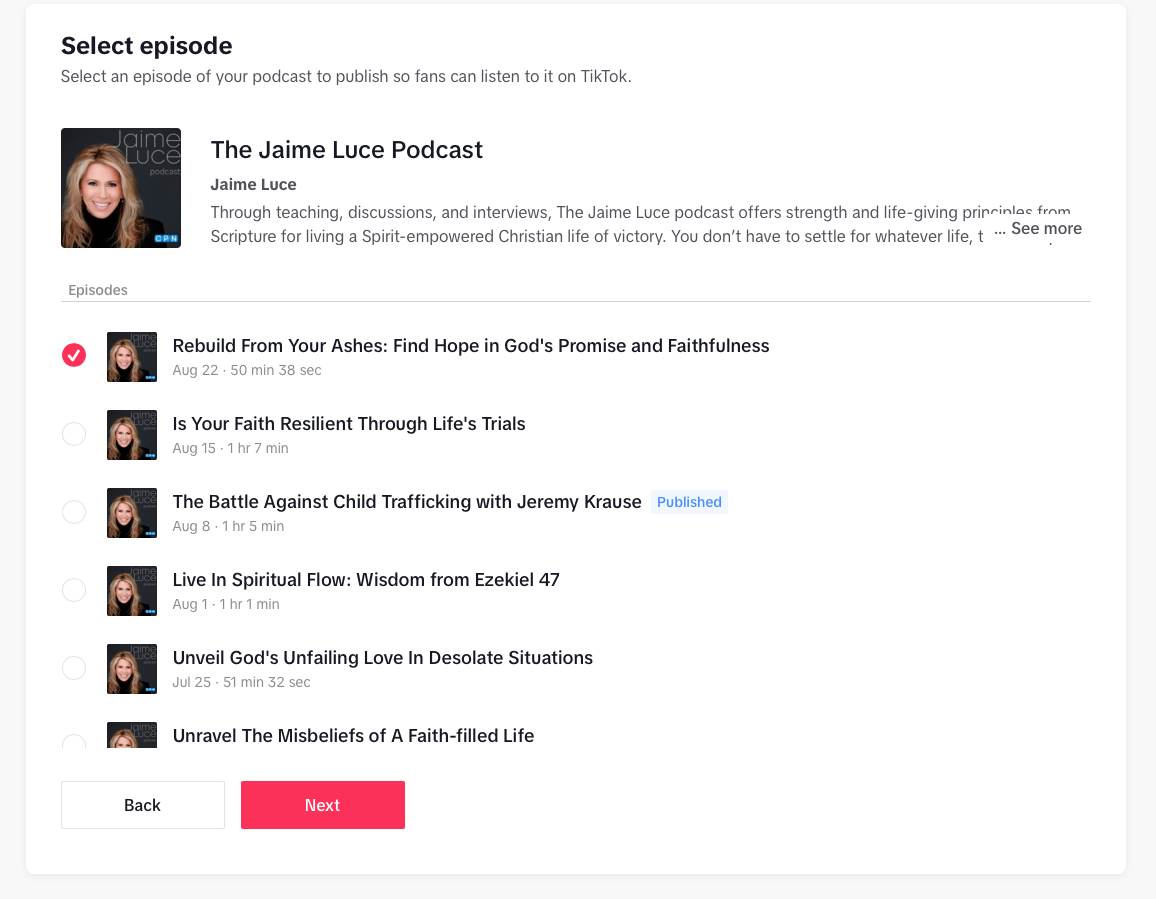Image resolution: width=1156 pixels, height=899 pixels.
Task: Click the Aug 22 · 50 min 38 sec text
Action: (x=247, y=370)
